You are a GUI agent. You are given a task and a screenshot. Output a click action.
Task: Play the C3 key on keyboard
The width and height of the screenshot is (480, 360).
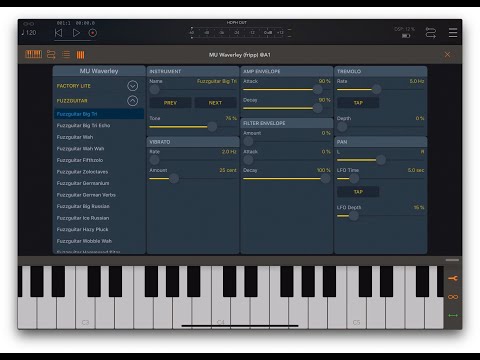[85, 313]
